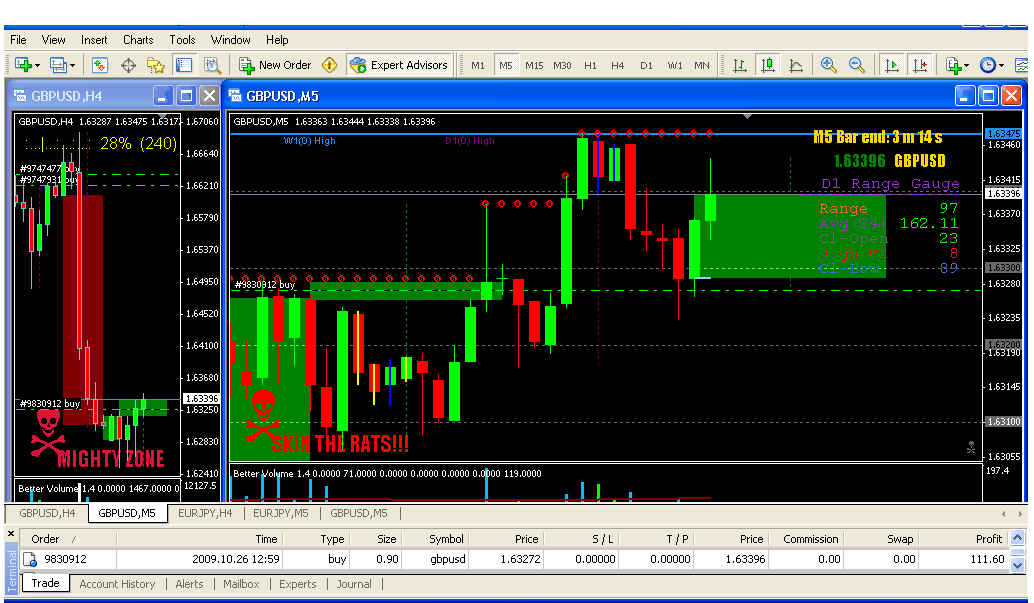Switch to GBPUSD,H4 chart tab

click(47, 513)
